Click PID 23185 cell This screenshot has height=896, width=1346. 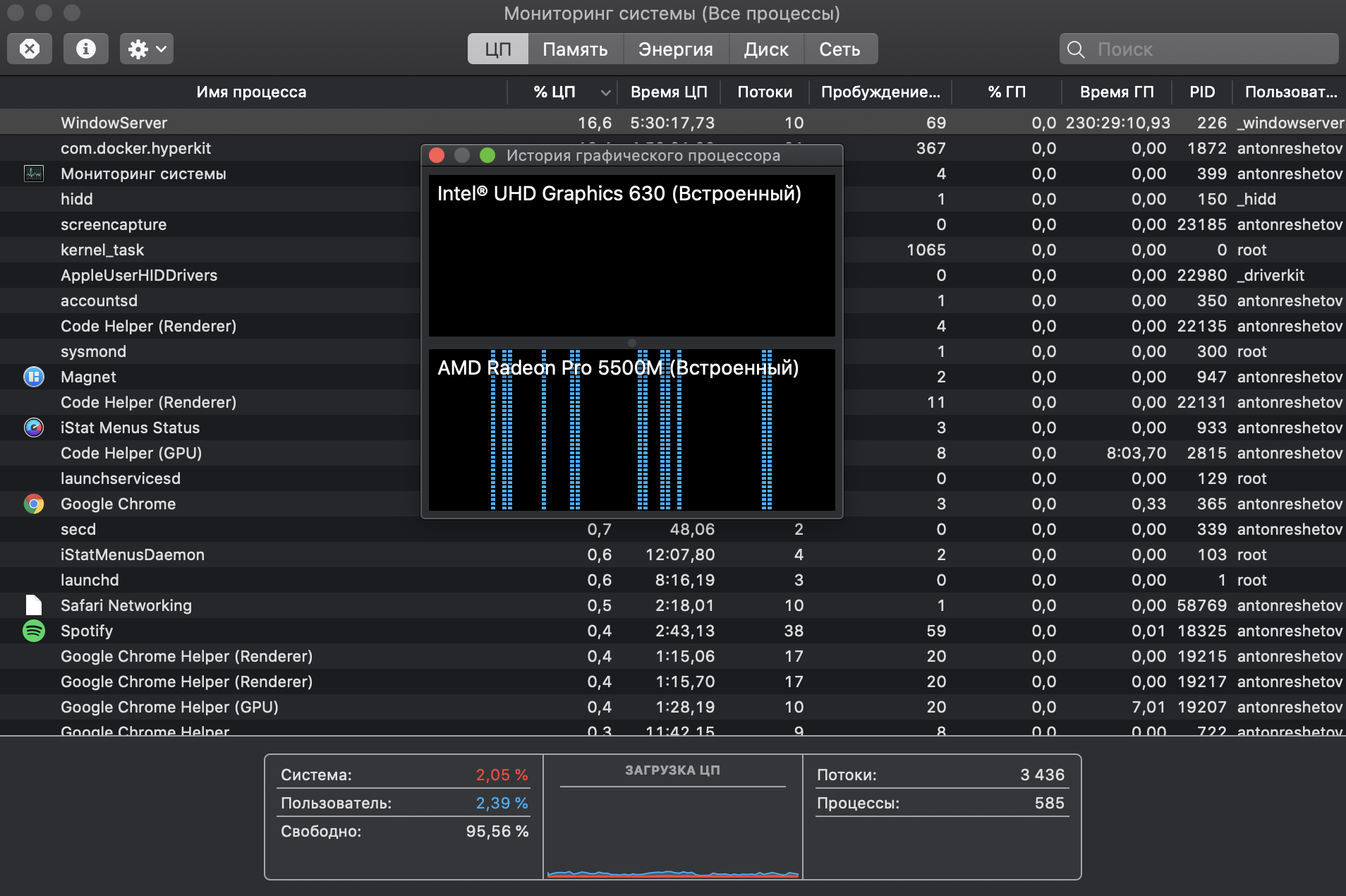tap(1202, 224)
